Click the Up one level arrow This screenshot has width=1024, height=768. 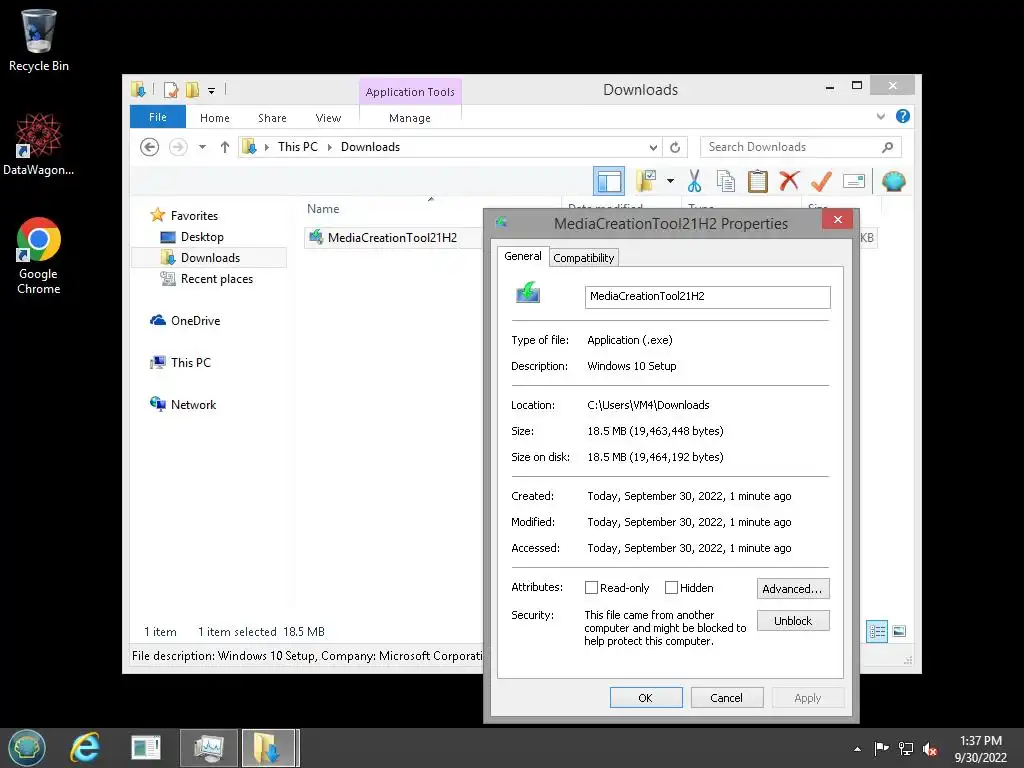pos(225,147)
